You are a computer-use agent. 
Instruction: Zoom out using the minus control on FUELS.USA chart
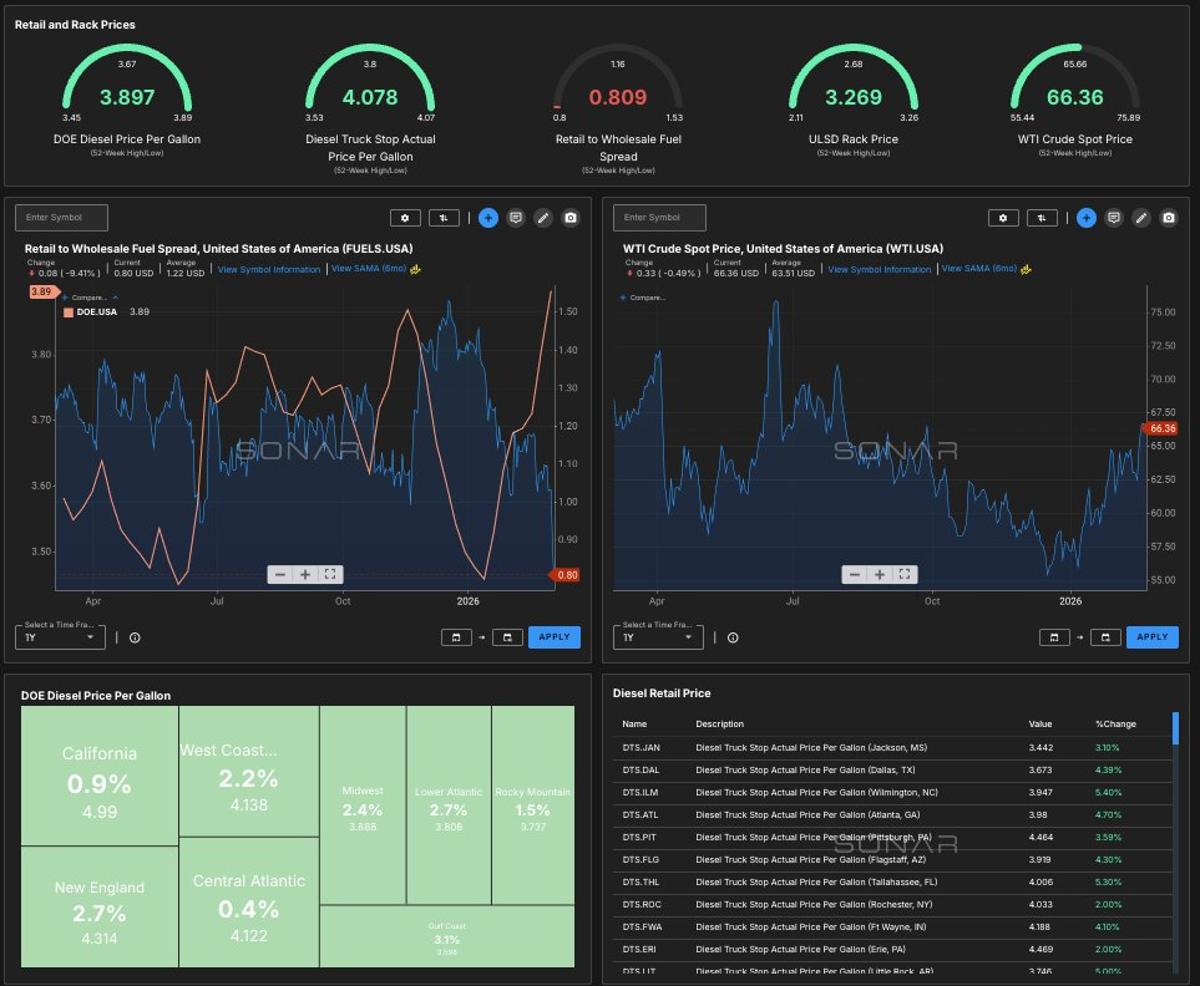tap(280, 574)
